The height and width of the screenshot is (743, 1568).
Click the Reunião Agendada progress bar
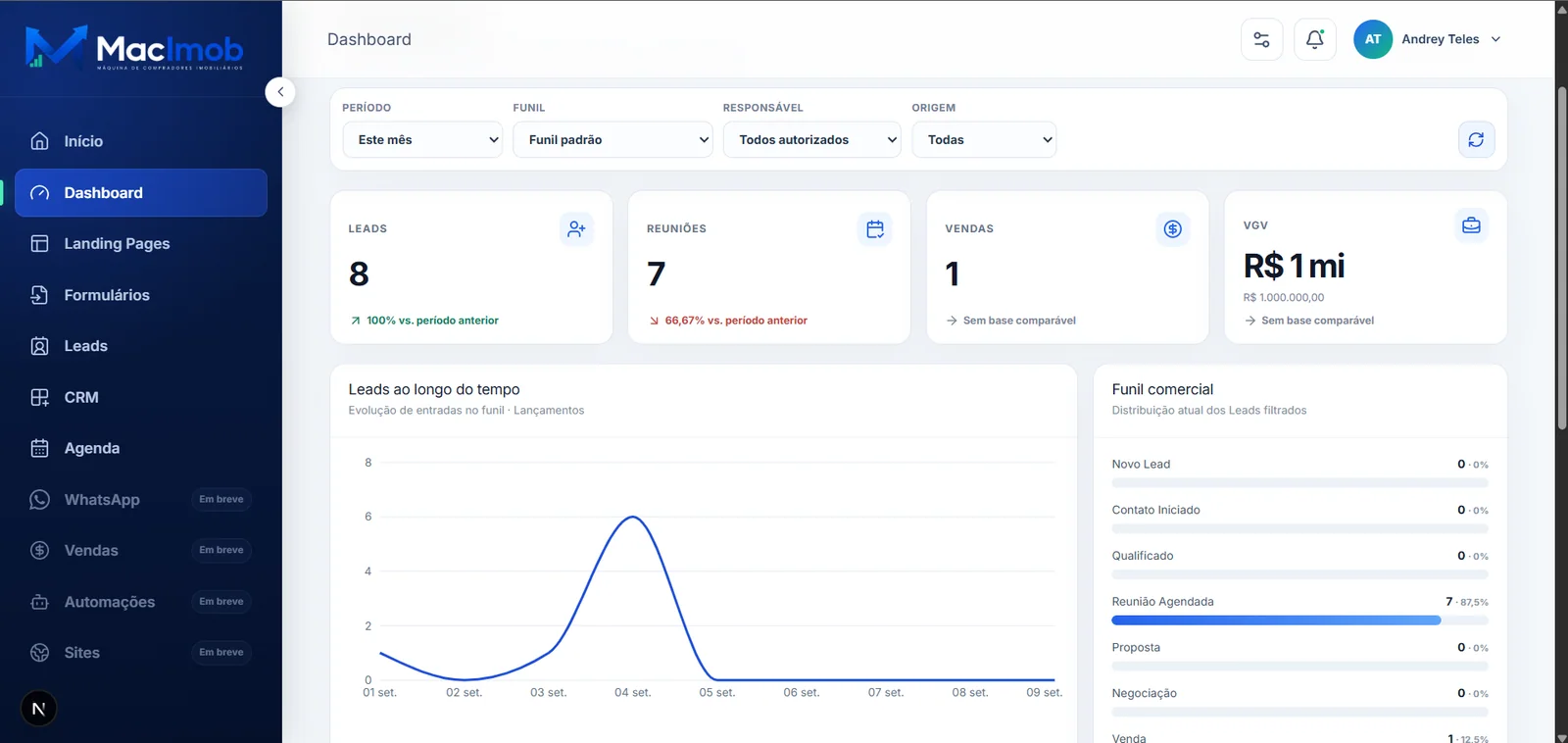coord(1299,620)
